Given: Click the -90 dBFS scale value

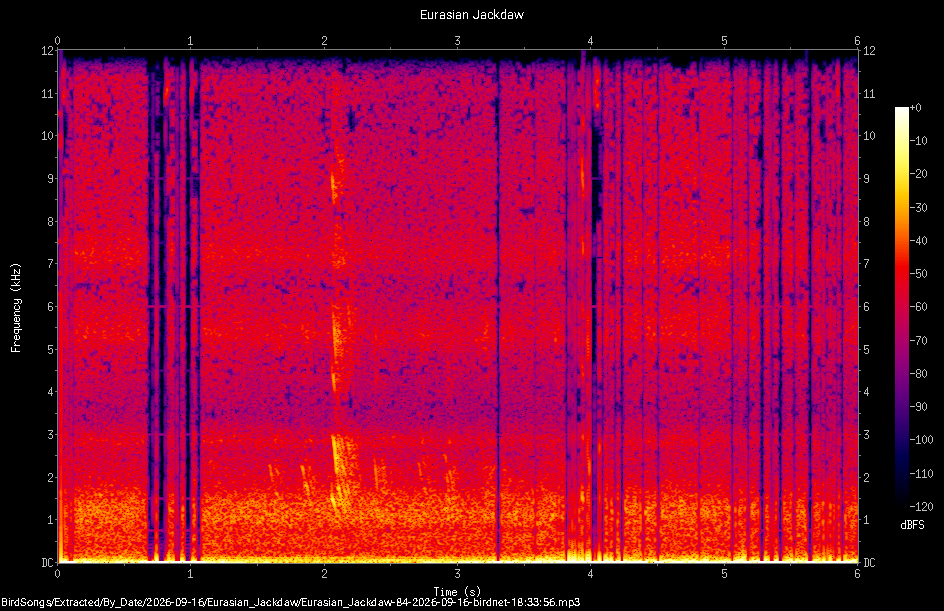Looking at the screenshot, I should click(x=919, y=407).
